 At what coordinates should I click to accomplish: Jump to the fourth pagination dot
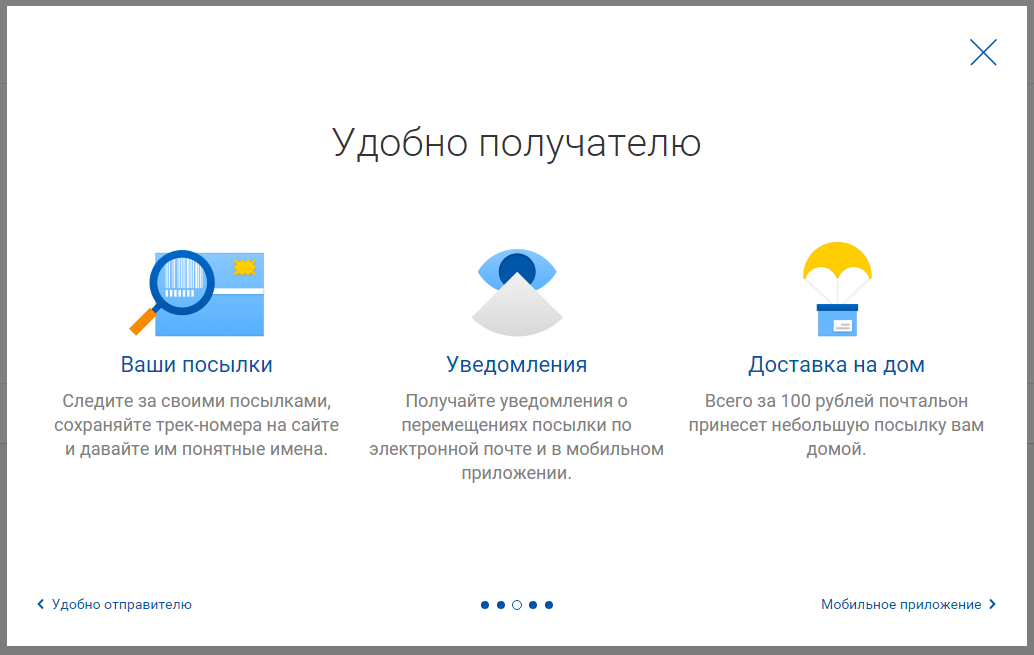tap(533, 605)
